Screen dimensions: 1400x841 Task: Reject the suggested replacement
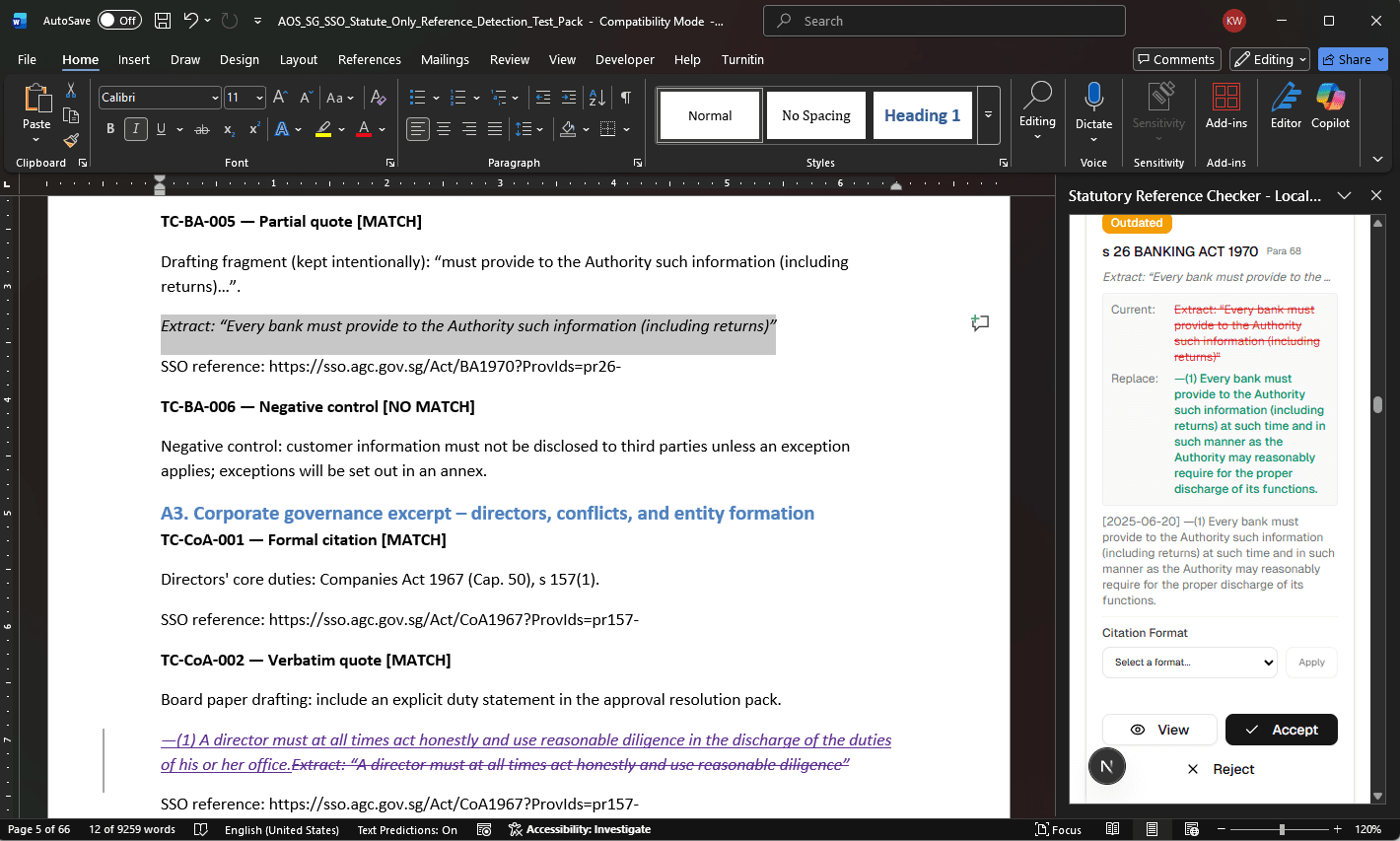pyautogui.click(x=1221, y=769)
